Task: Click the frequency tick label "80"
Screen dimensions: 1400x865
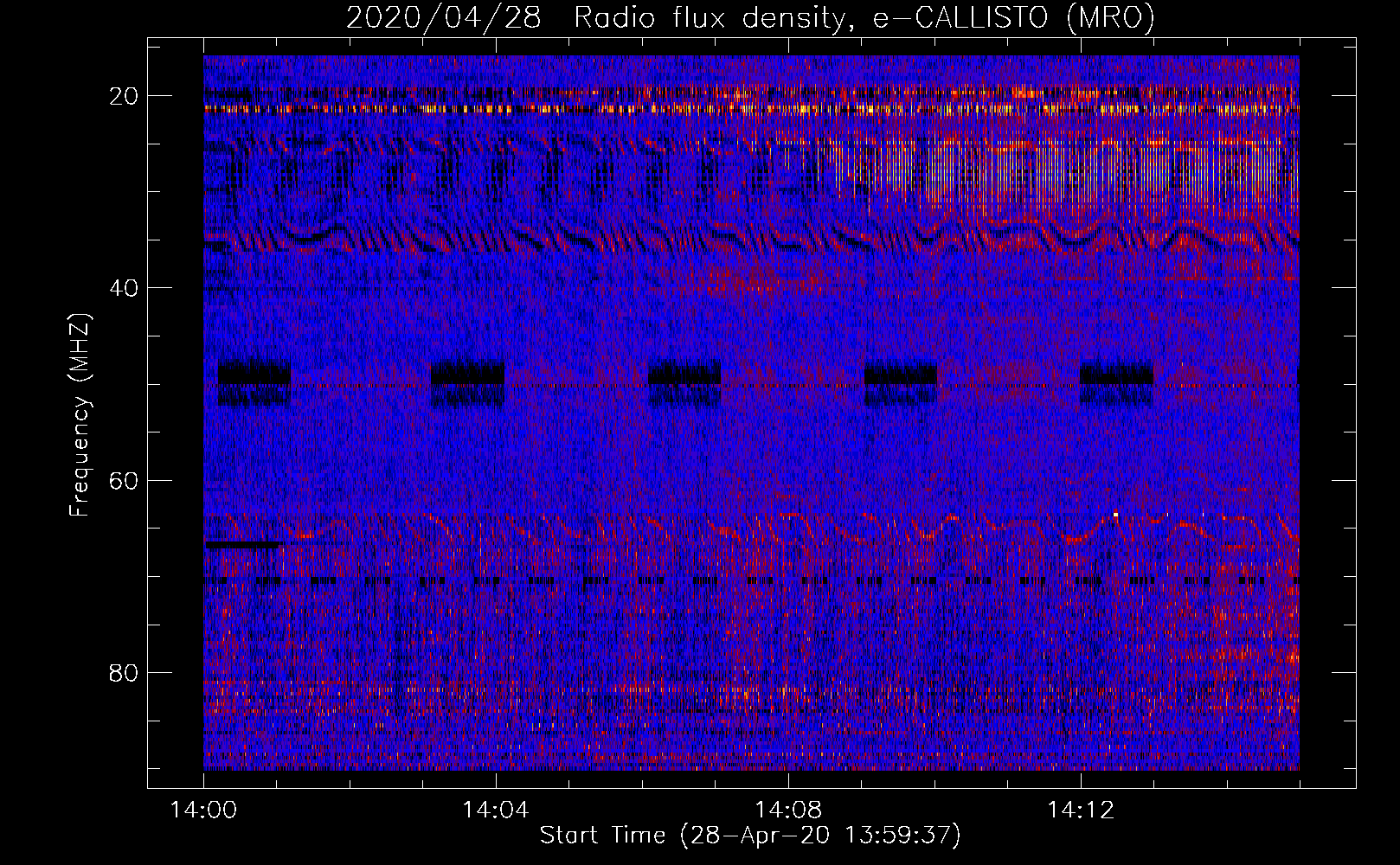Action: [124, 672]
